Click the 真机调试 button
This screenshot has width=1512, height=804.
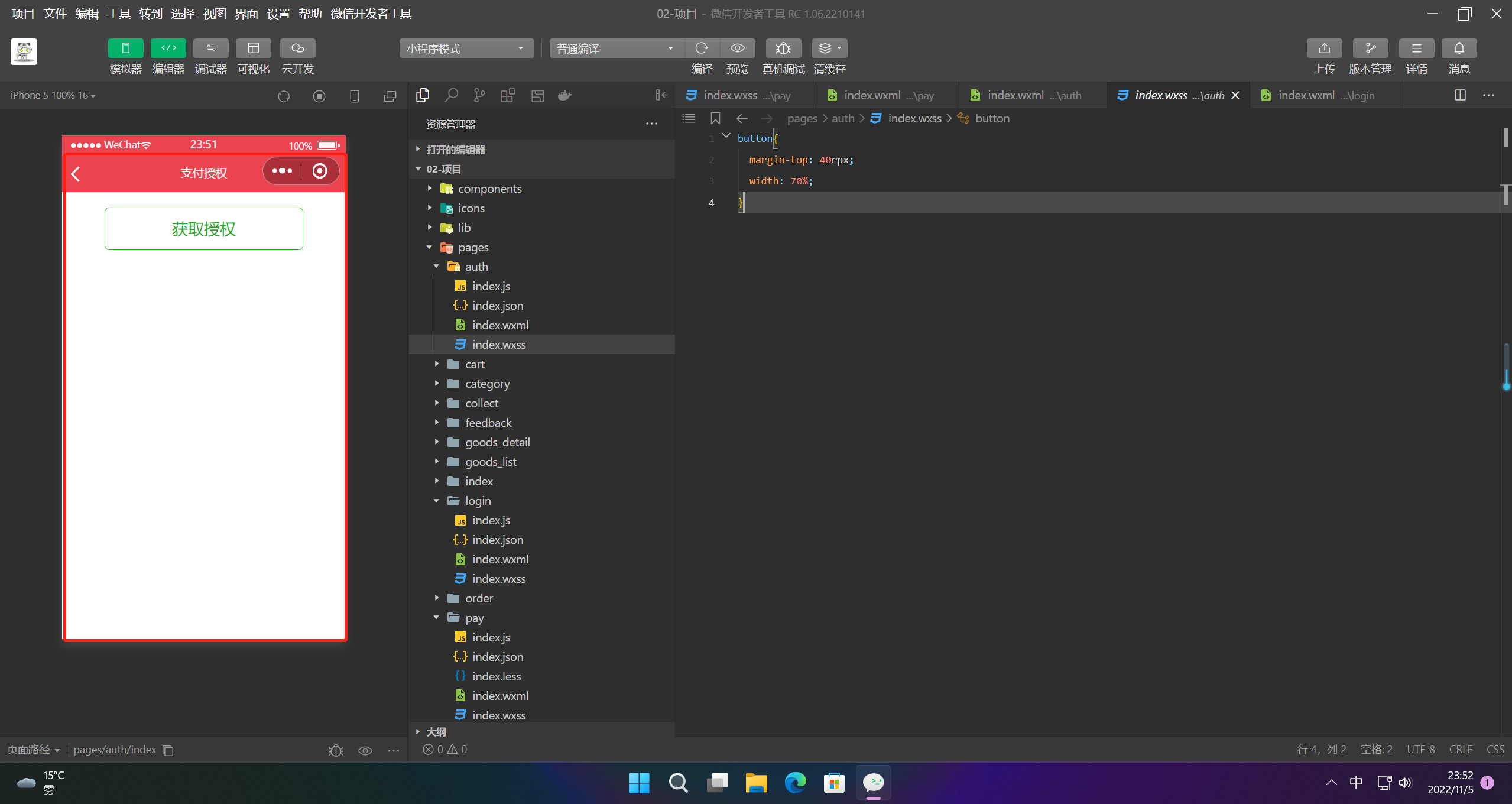782,57
